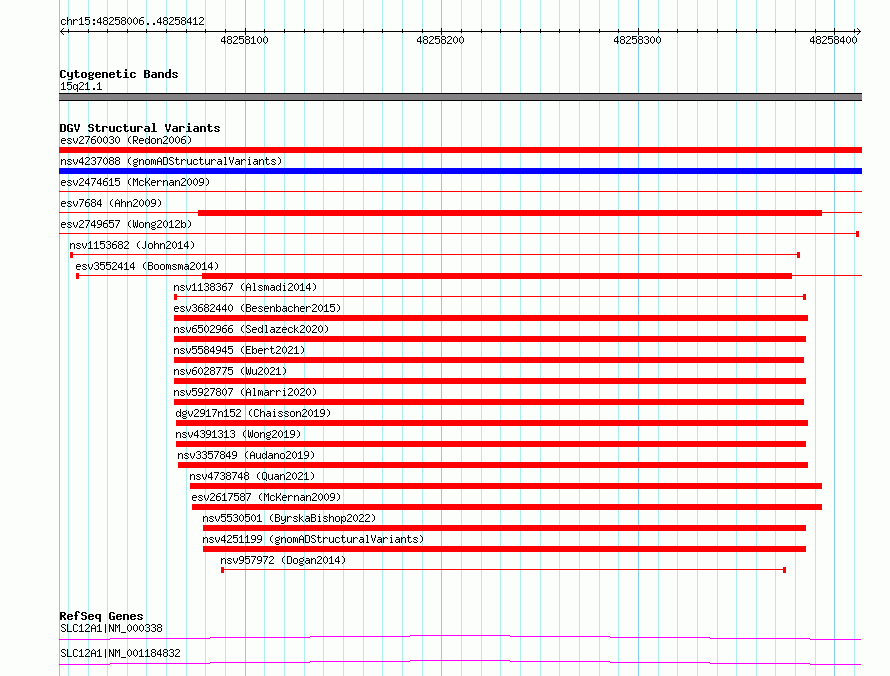Click the SLC12A1|NM_000338 gene label
Image resolution: width=890 pixels, height=676 pixels.
coord(111,628)
